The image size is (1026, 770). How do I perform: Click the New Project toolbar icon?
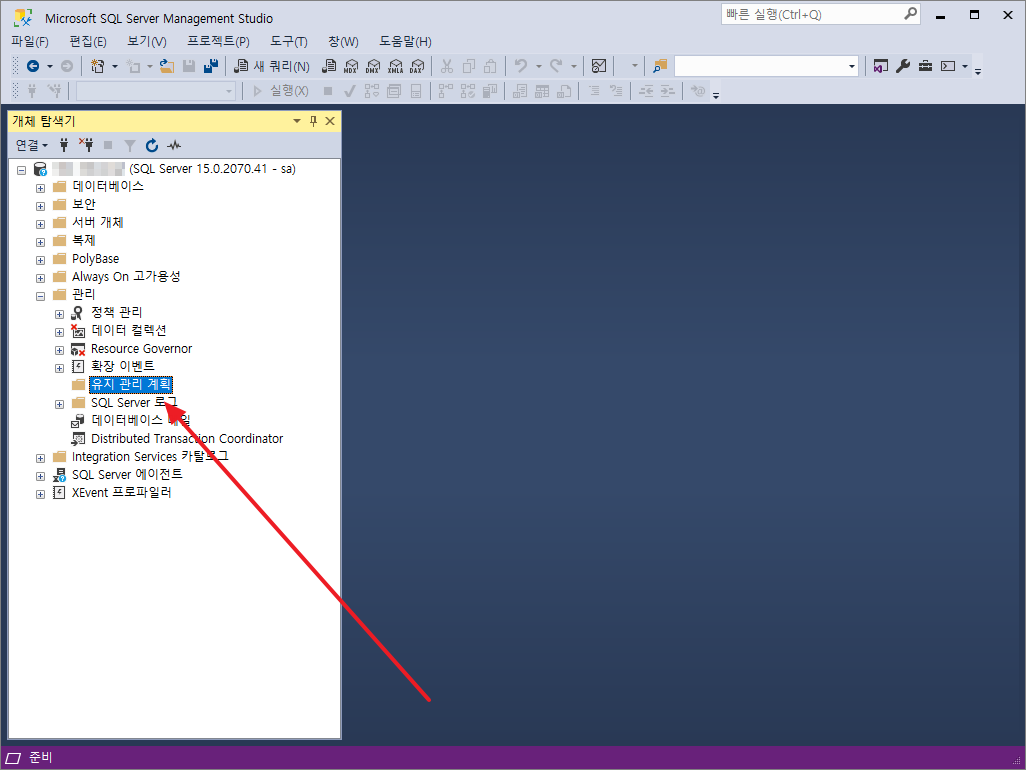97,66
